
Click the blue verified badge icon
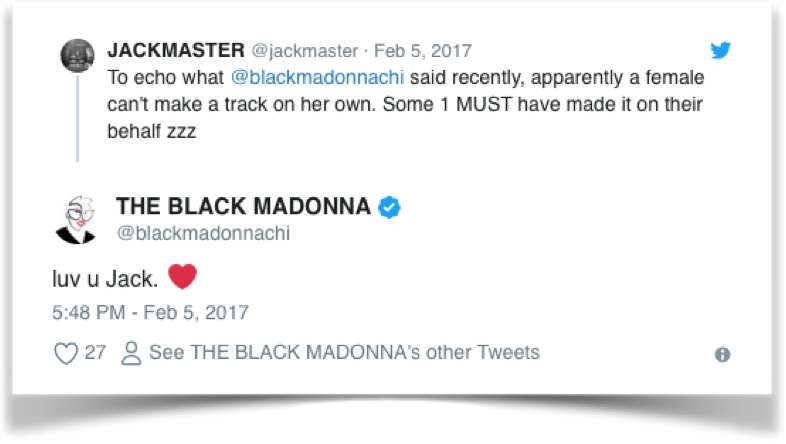pyautogui.click(x=390, y=207)
